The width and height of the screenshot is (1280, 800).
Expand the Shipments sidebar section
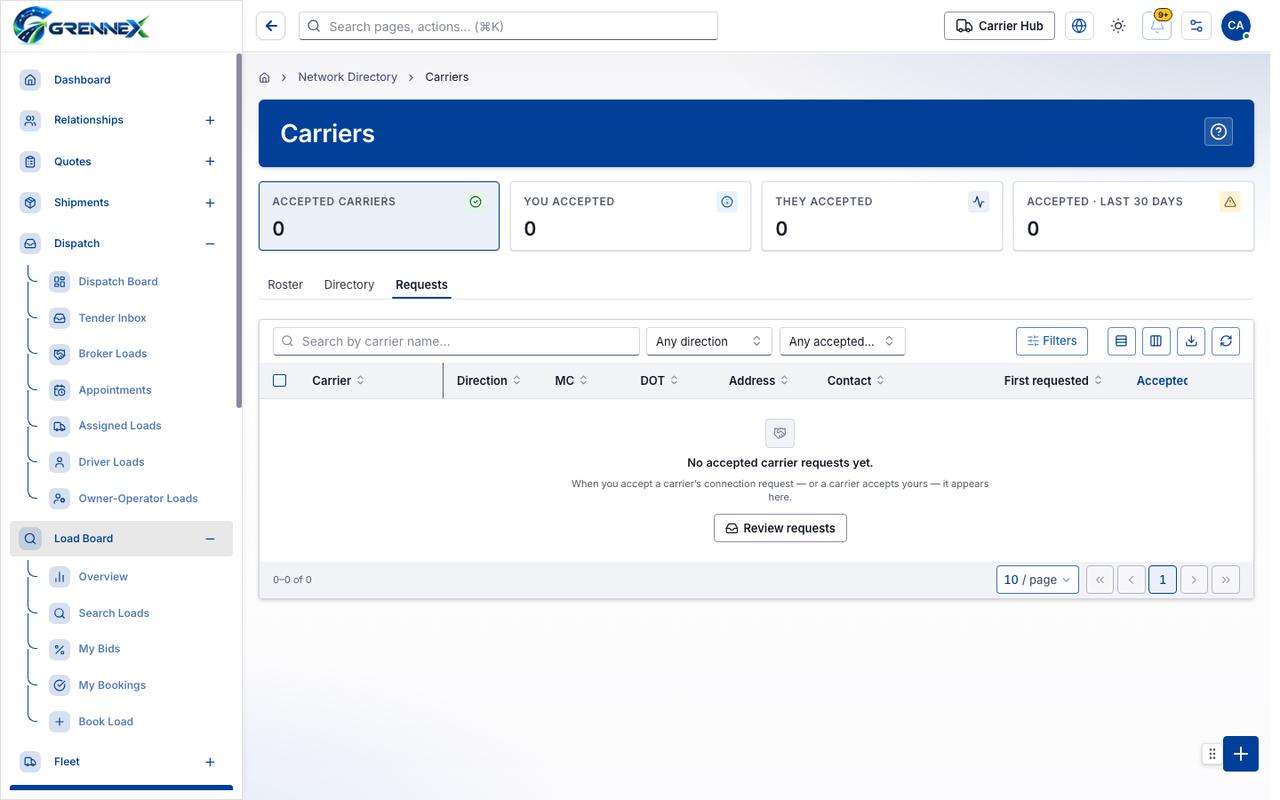(x=210, y=203)
